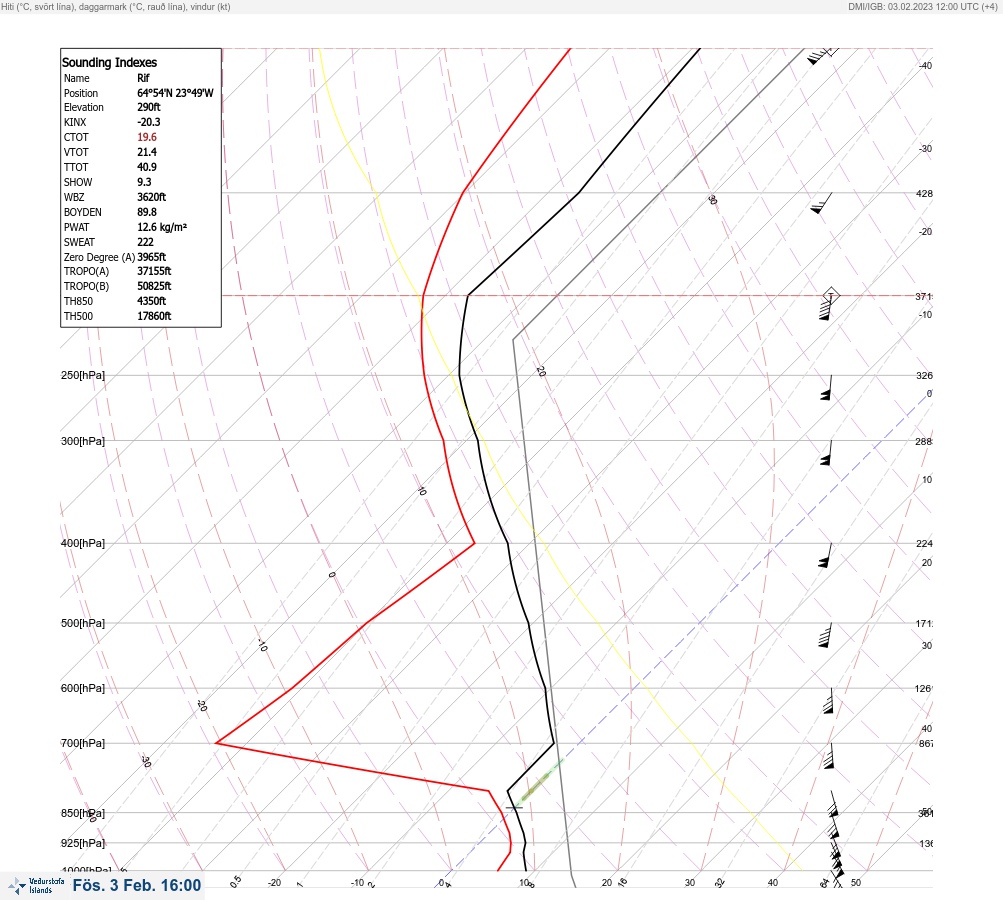
Task: Click the 'Elevation' row label
Action: point(84,107)
